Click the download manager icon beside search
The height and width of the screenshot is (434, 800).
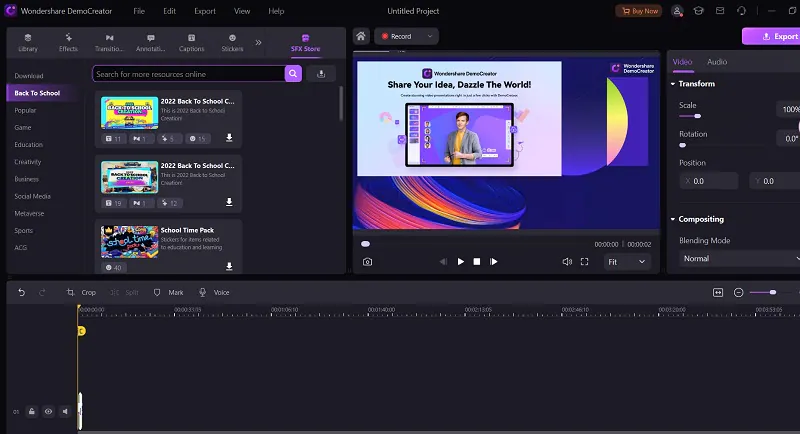321,74
